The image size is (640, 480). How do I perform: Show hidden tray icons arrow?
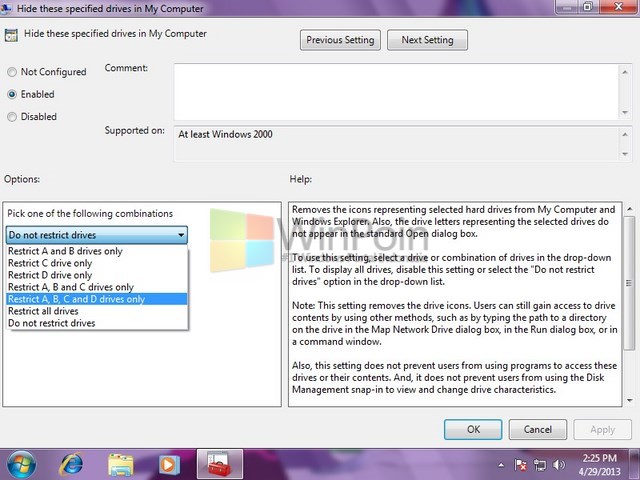pyautogui.click(x=501, y=465)
